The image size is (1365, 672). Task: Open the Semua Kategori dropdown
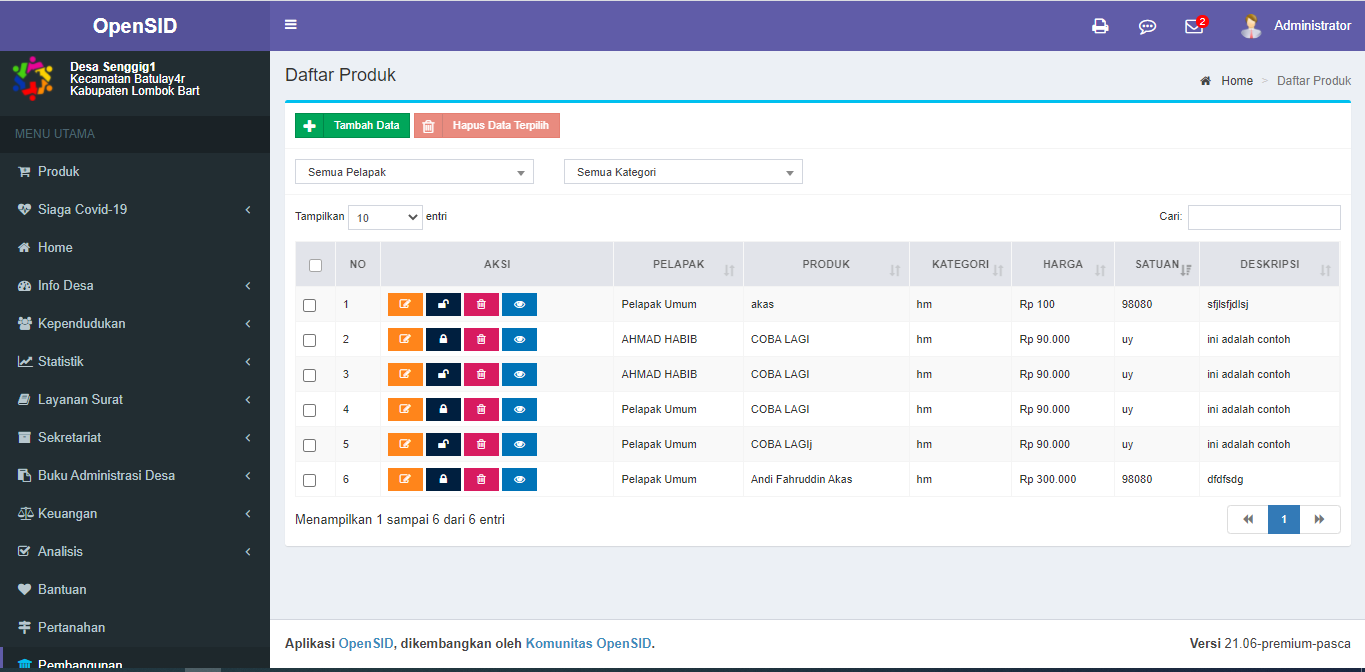(x=683, y=171)
